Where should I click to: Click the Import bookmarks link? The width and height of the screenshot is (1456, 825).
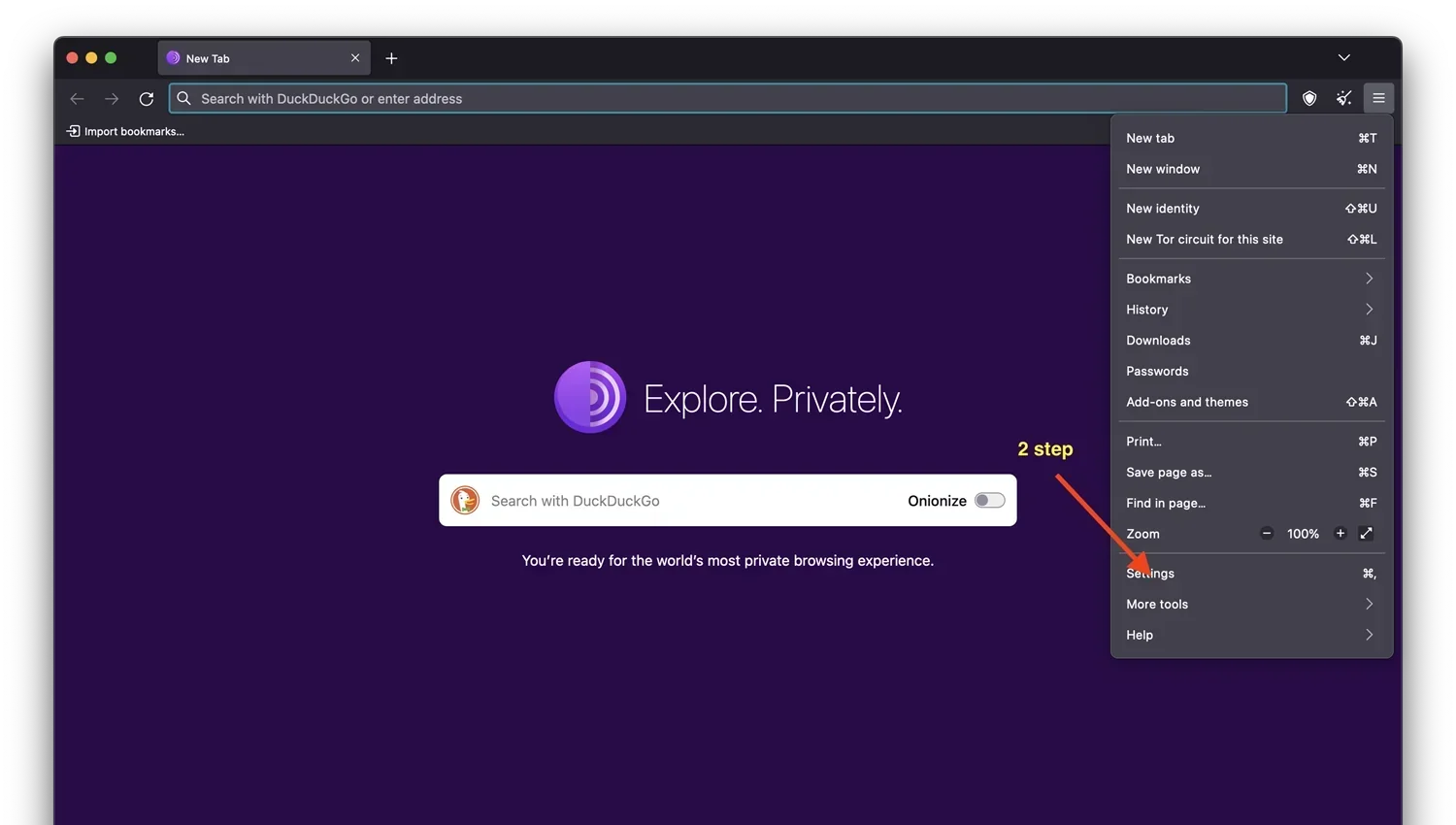coord(125,131)
